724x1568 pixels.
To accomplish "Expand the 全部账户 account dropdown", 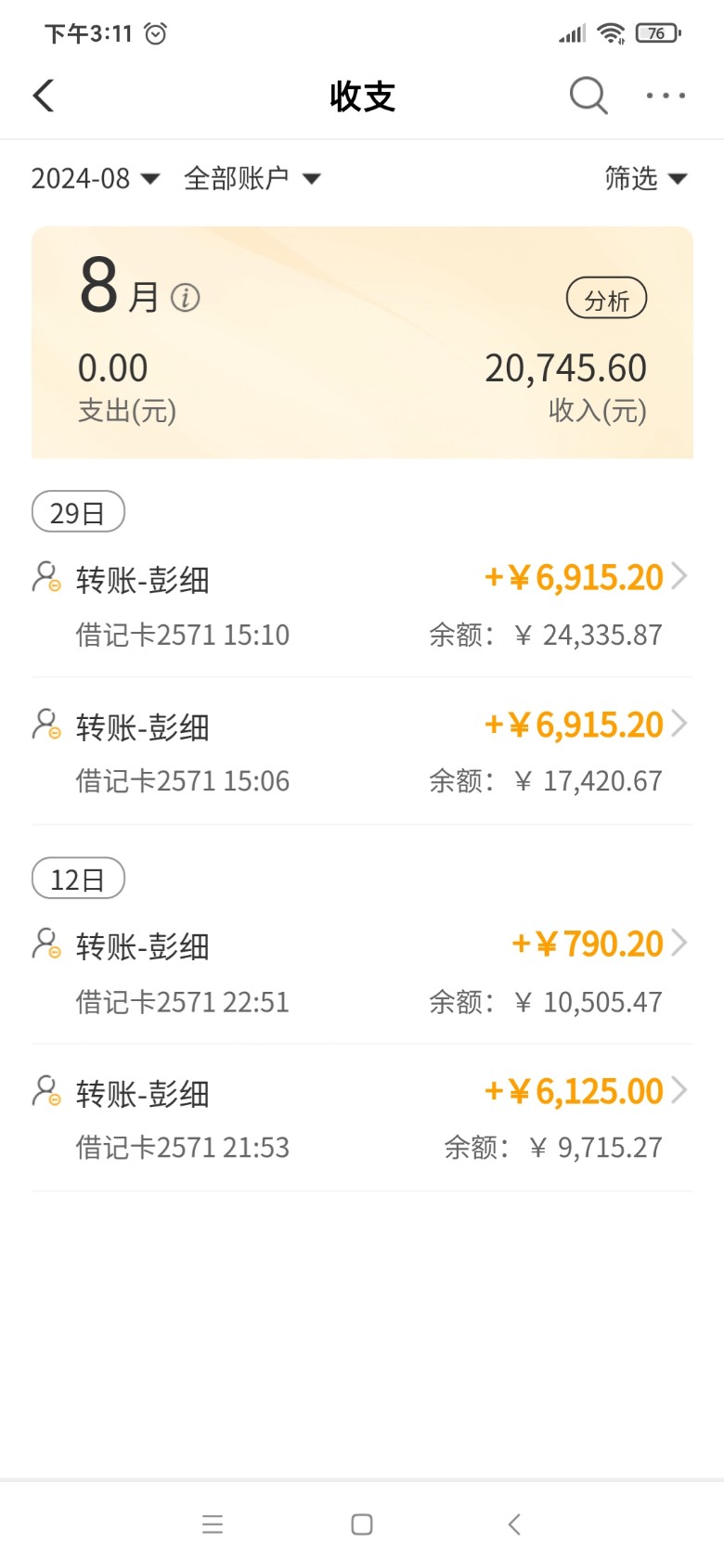I will [252, 178].
